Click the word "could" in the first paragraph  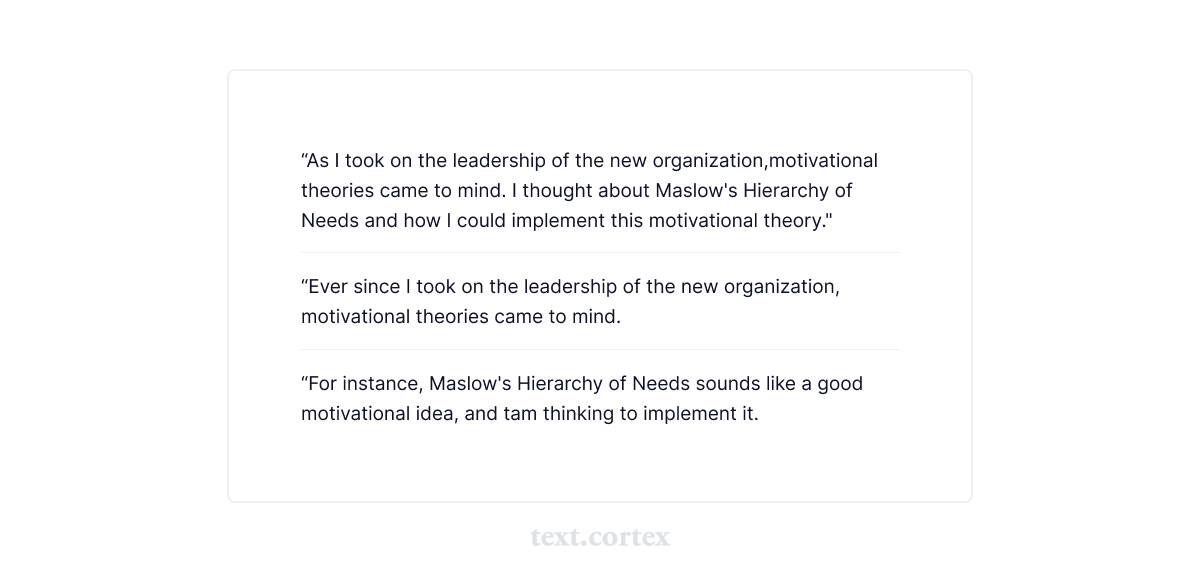pos(481,221)
